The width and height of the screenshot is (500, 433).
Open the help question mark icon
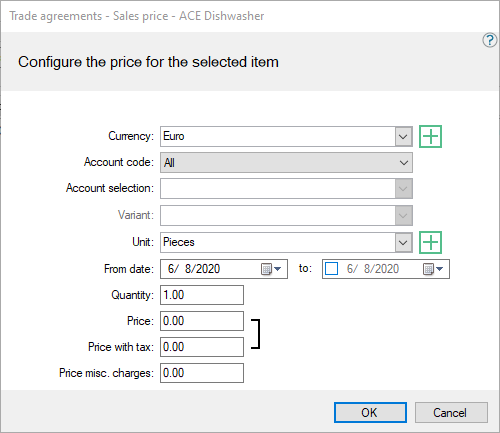tap(489, 40)
